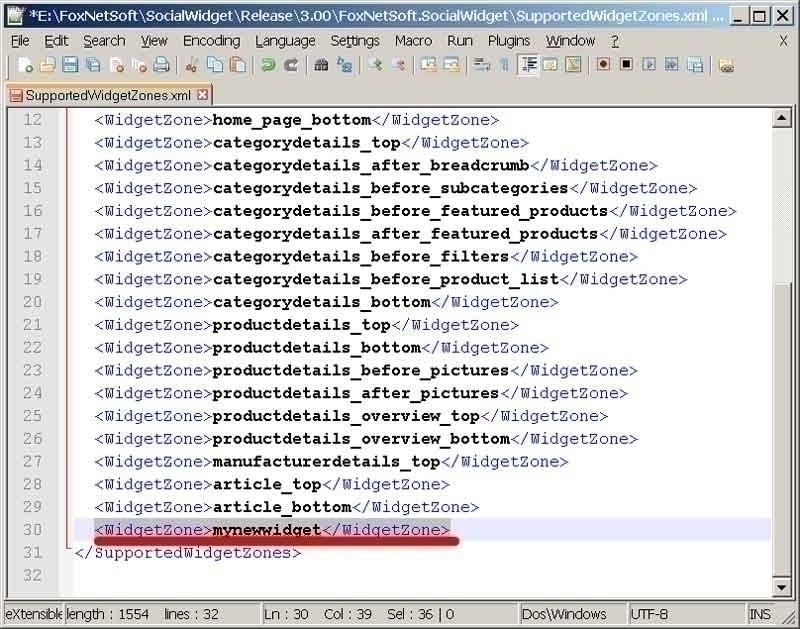Open the Macro menu
Image resolution: width=800 pixels, height=629 pixels.
414,41
